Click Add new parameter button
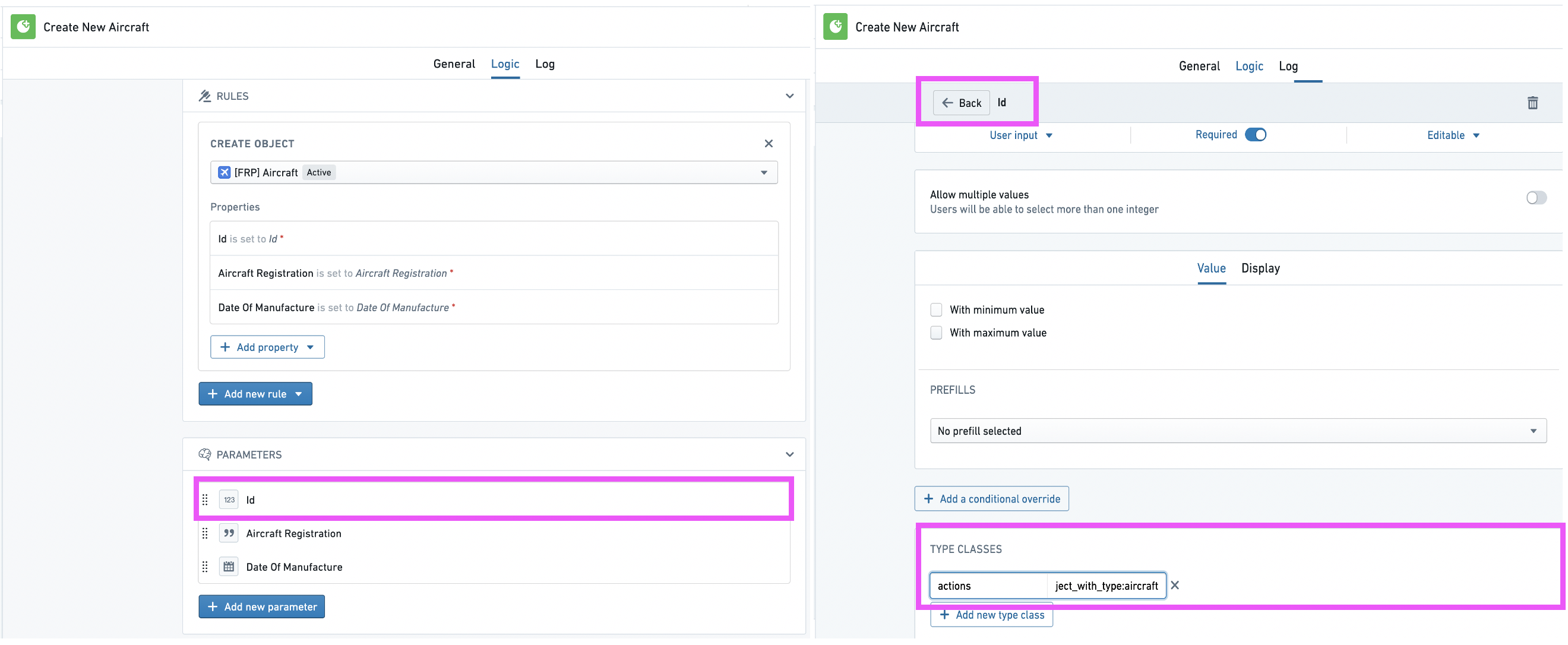The height and width of the screenshot is (645, 1568). point(262,606)
